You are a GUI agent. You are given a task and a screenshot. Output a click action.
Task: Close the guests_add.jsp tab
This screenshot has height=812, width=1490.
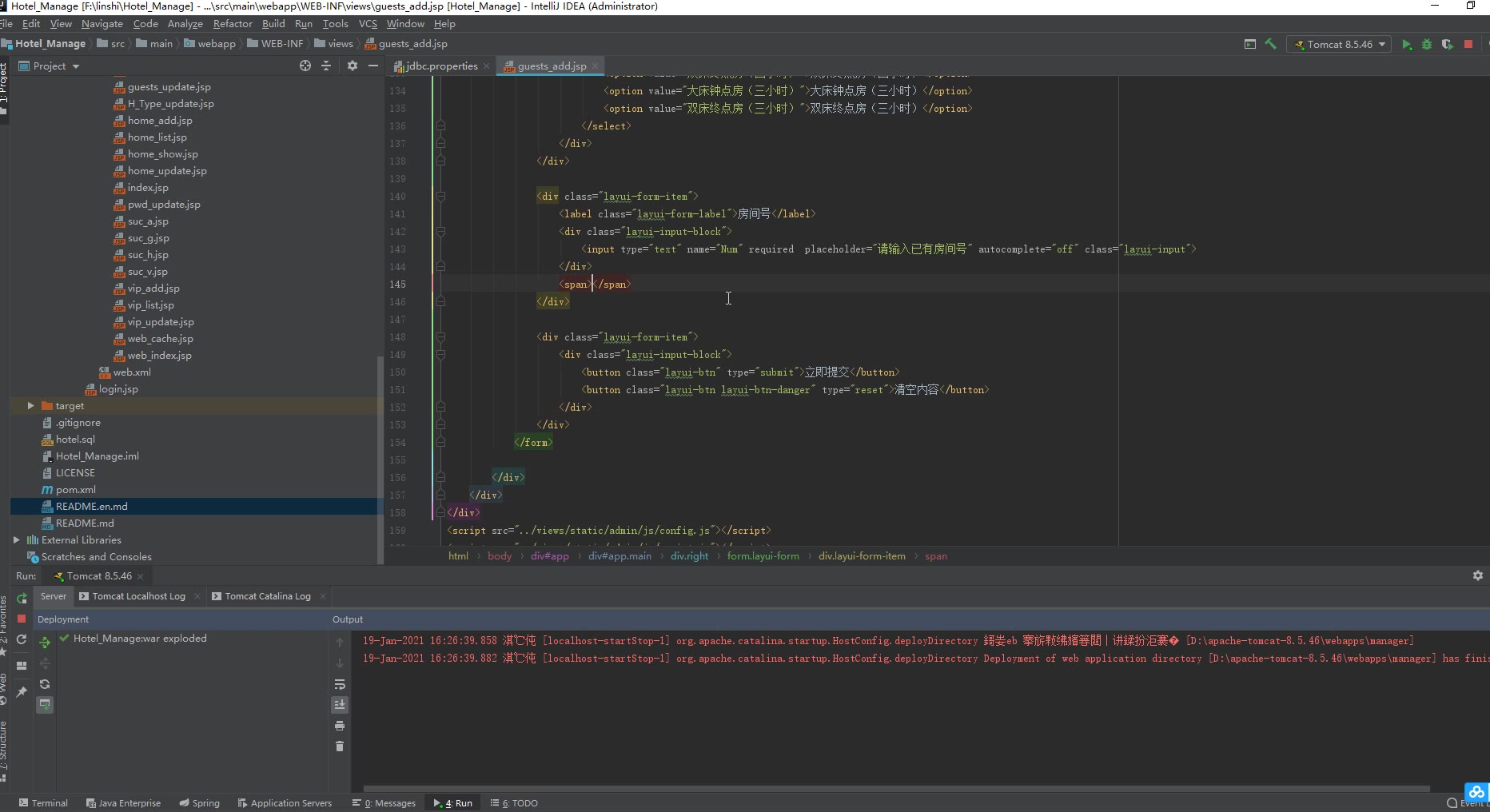coord(595,66)
